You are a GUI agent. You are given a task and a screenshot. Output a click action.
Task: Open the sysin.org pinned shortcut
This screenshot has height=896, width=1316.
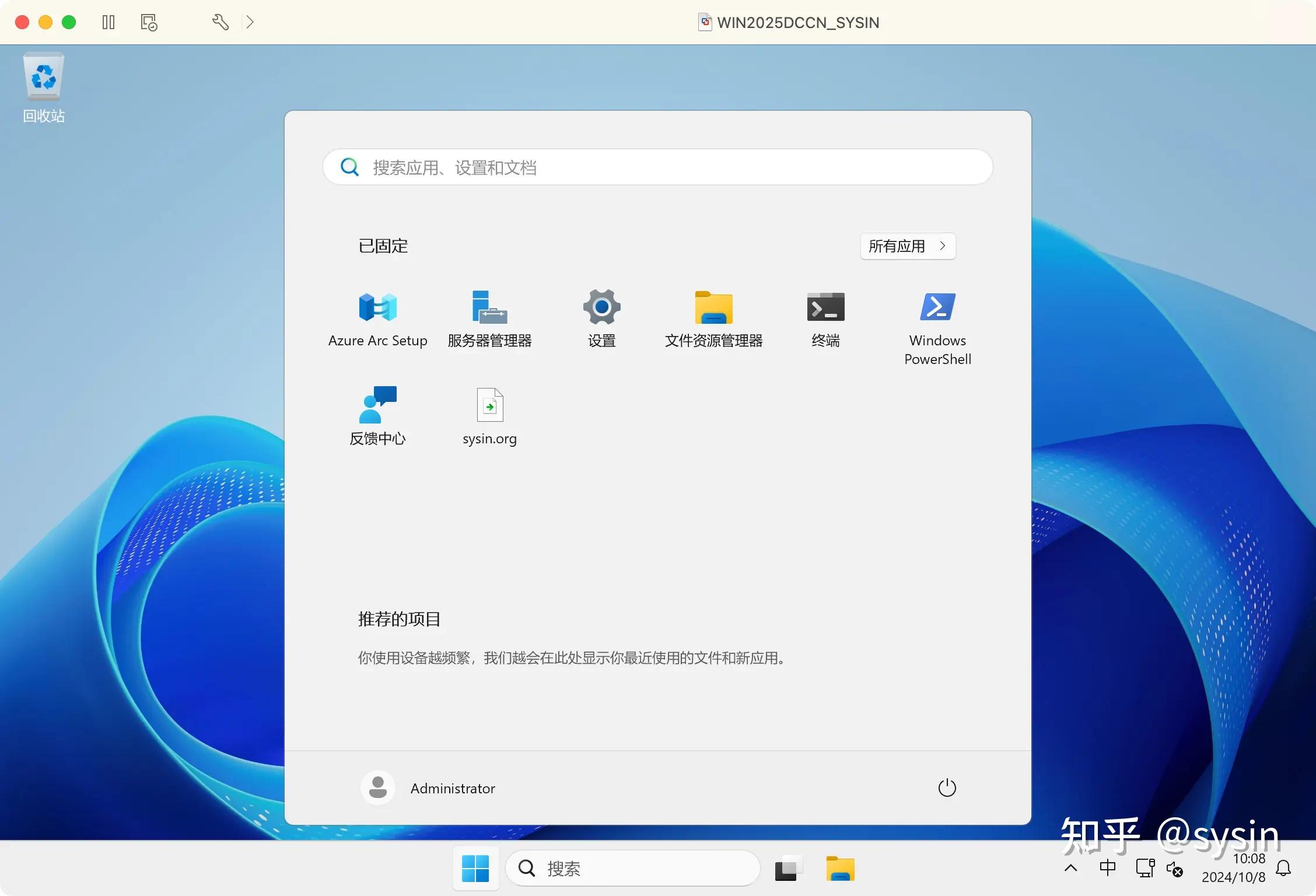(x=489, y=414)
